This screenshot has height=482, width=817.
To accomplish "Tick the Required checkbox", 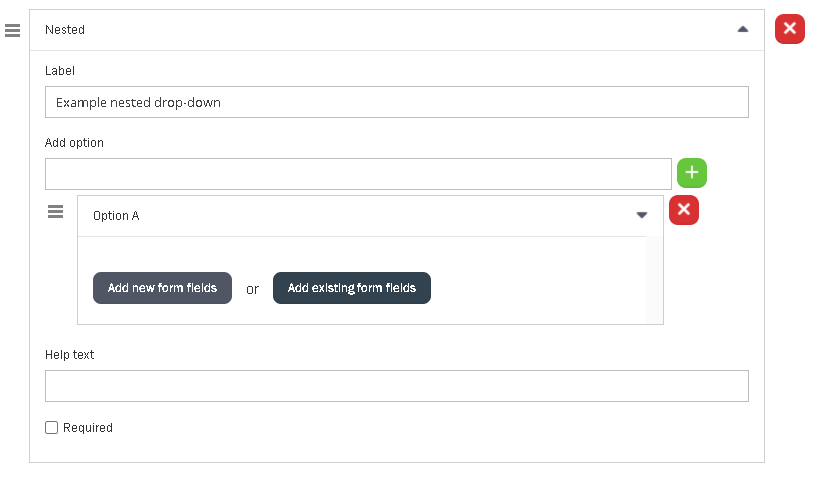I will coord(52,428).
